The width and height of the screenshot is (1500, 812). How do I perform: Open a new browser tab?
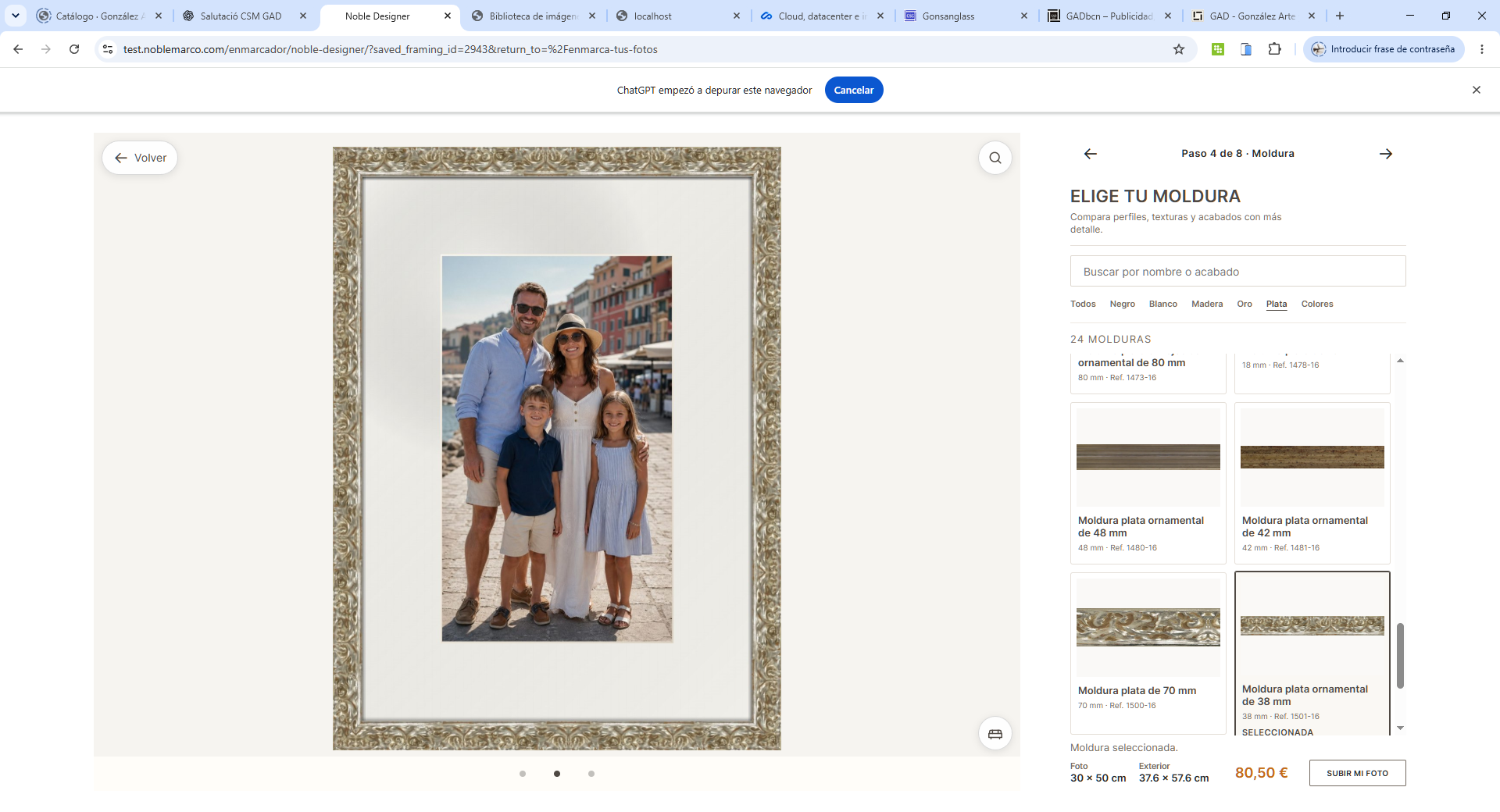tap(1340, 16)
